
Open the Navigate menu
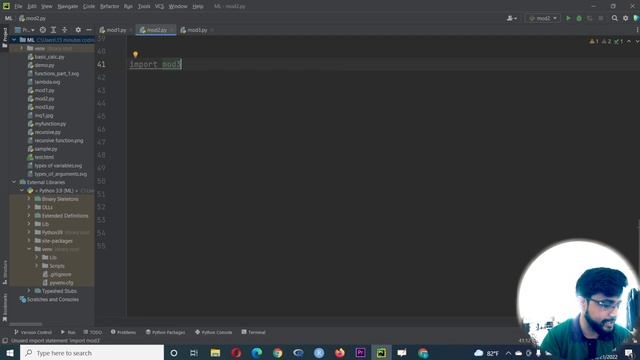point(68,6)
